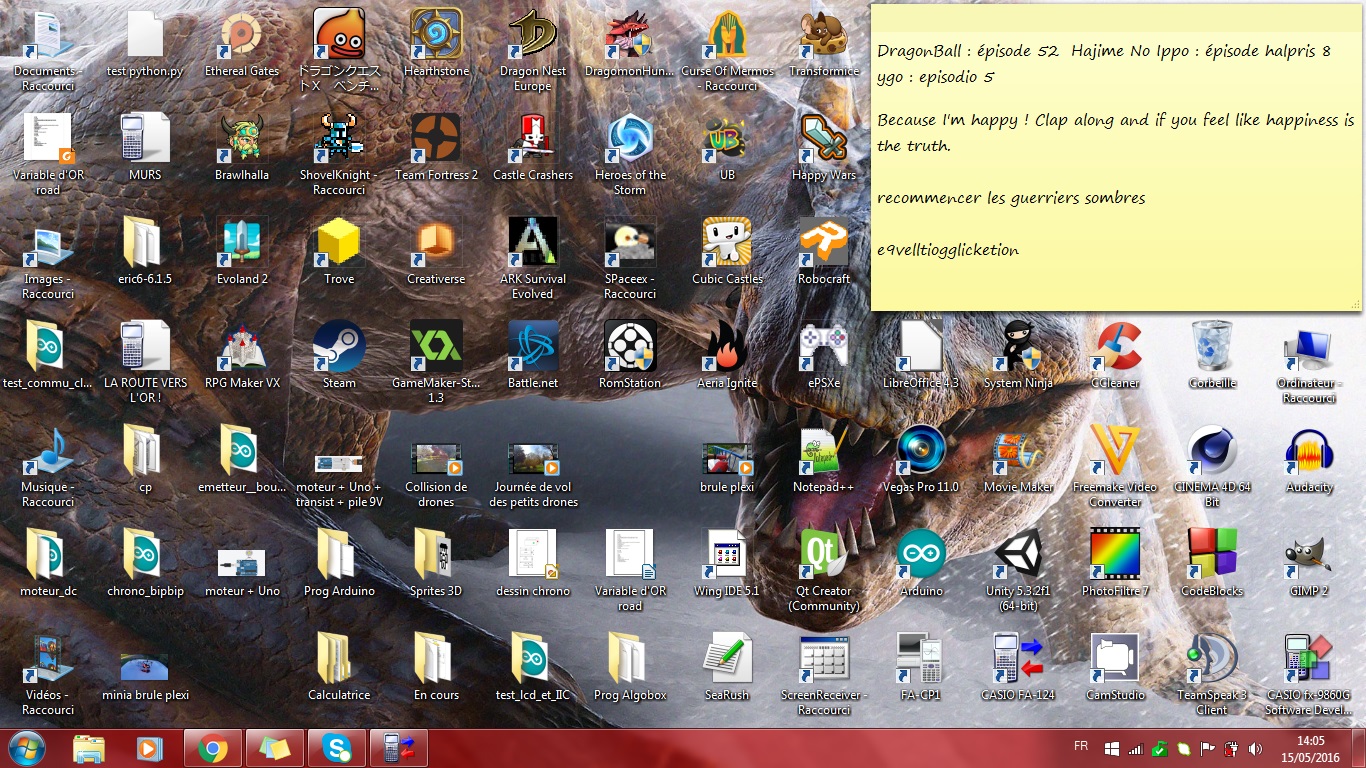Click the FR language indicator
Screen dimensions: 1366x768
click(x=1081, y=746)
